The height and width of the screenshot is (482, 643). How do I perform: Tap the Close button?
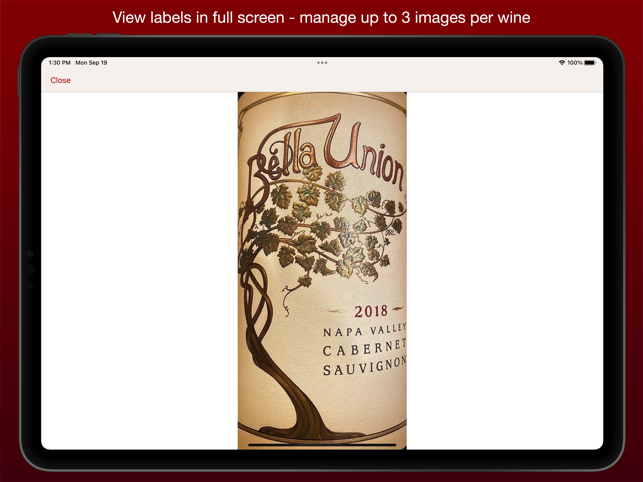pos(60,80)
